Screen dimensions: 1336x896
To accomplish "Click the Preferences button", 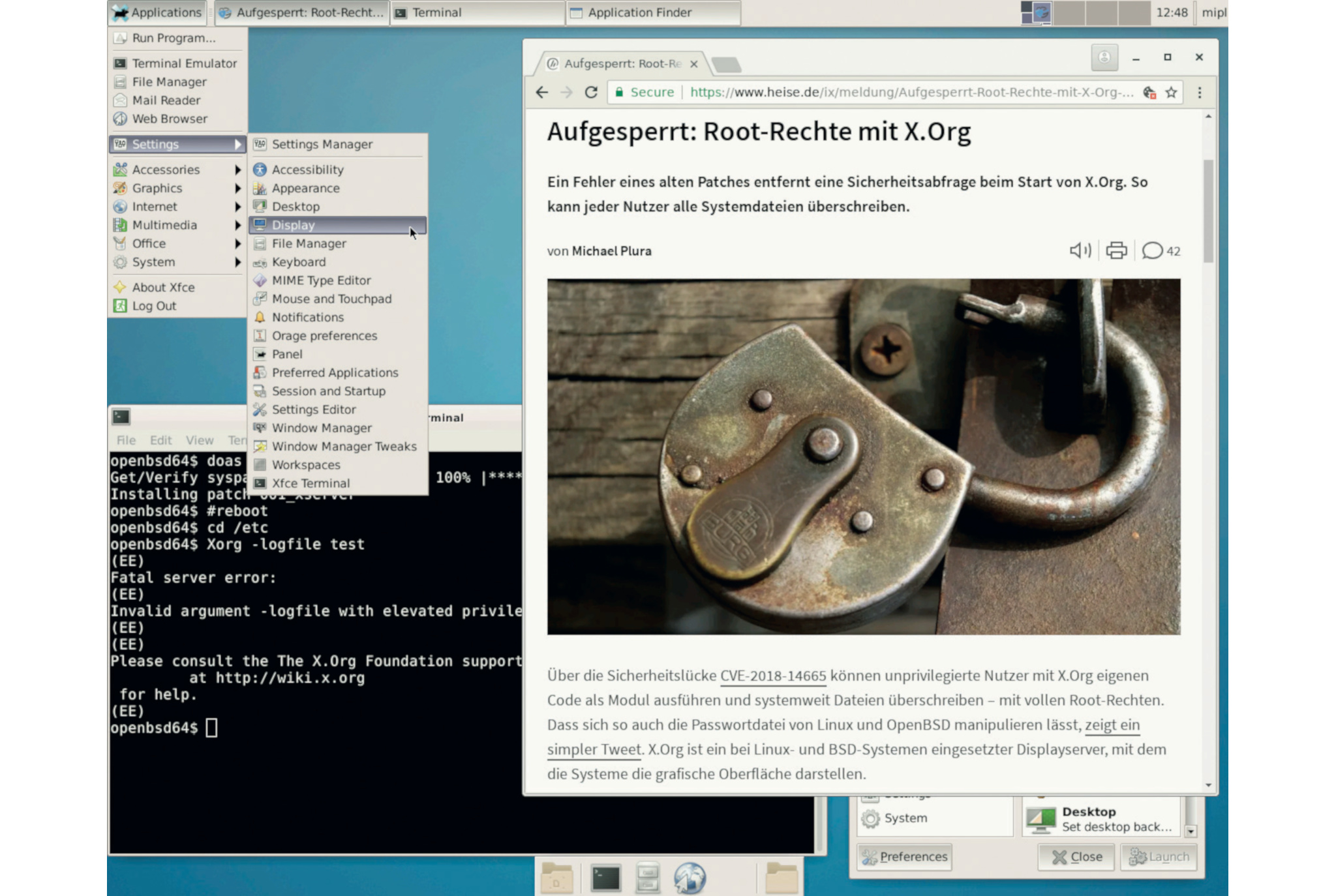I will [904, 856].
